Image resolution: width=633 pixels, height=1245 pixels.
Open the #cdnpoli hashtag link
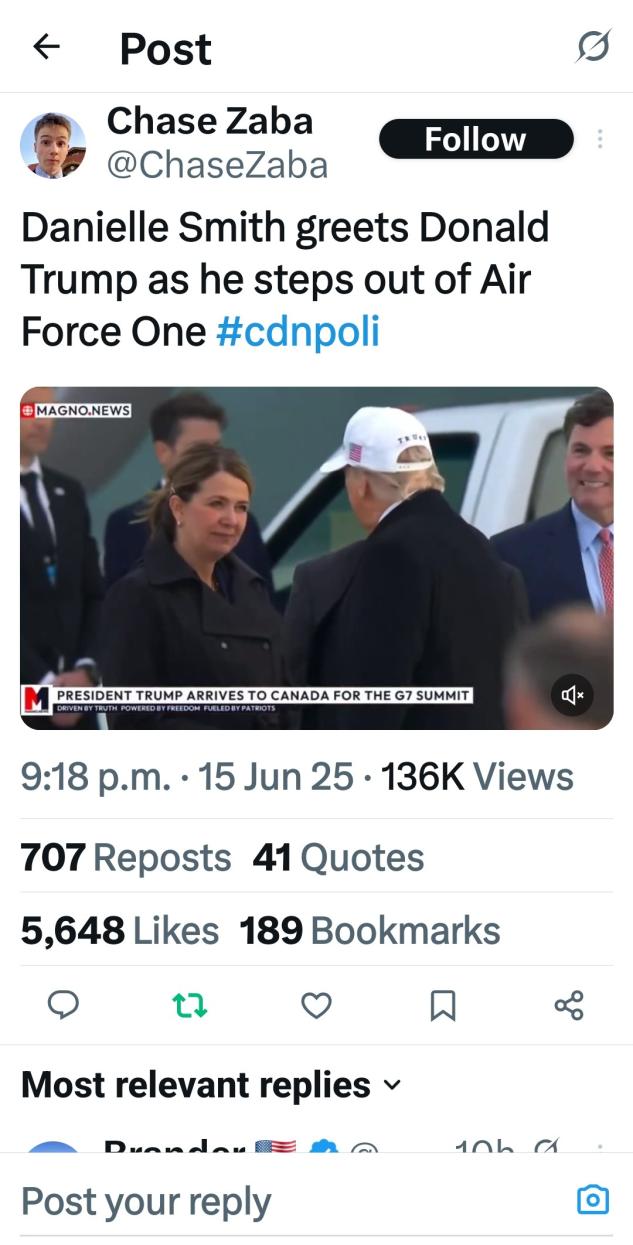click(297, 332)
